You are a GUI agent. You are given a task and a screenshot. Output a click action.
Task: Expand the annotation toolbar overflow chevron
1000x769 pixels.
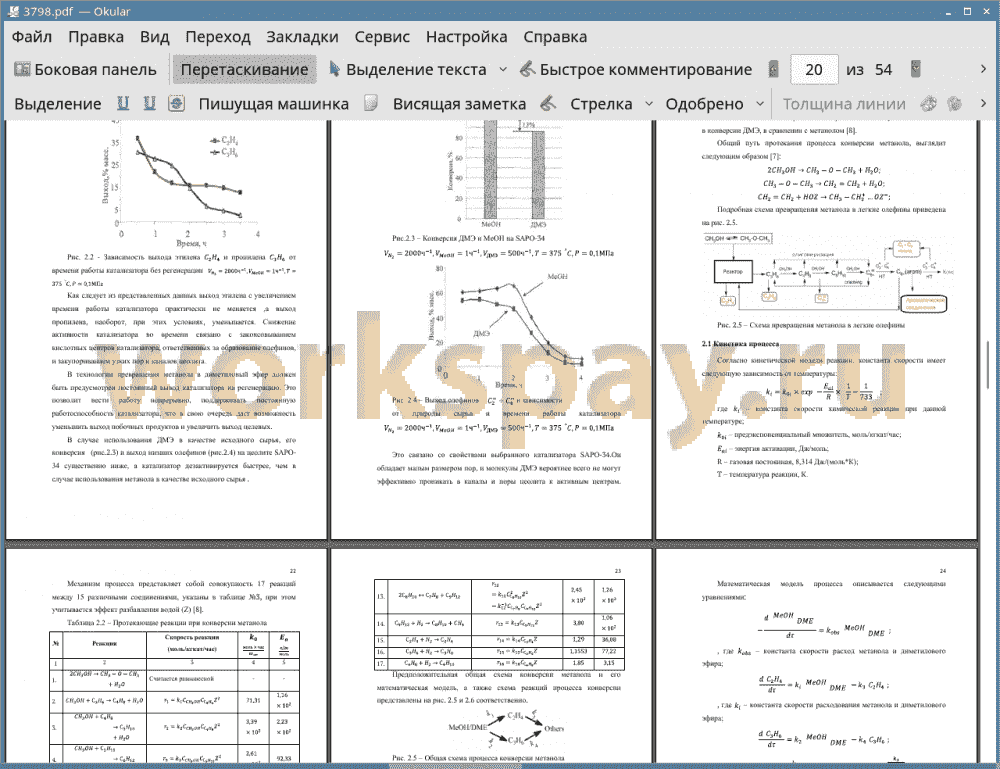click(x=983, y=103)
